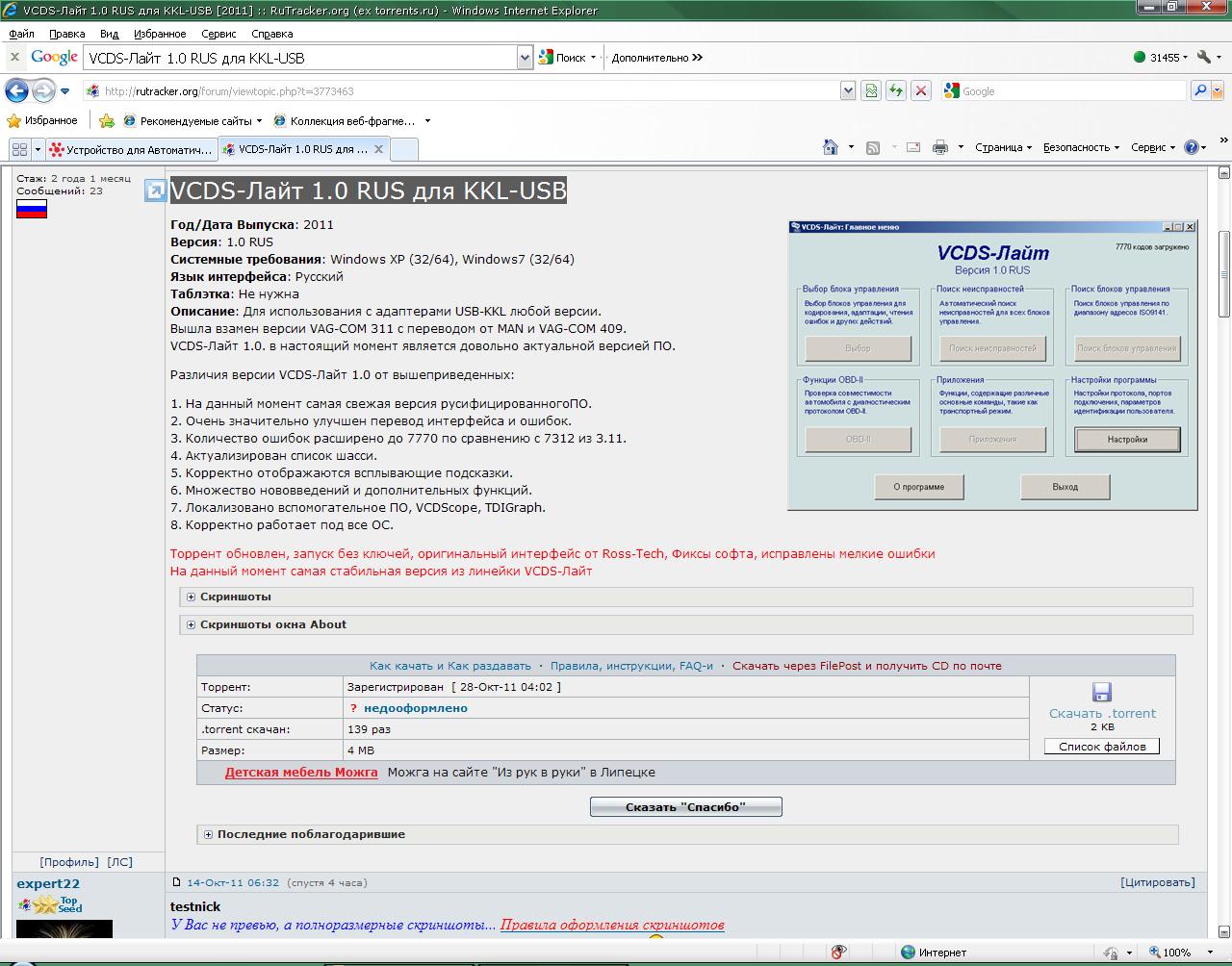This screenshot has height=966, width=1232.
Task: Open Избранное favorites star button
Action: (x=41, y=120)
